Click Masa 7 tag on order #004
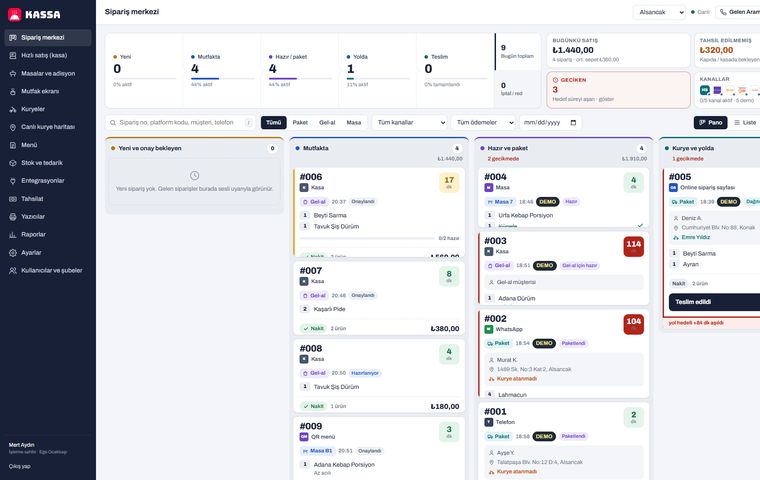 (499, 202)
